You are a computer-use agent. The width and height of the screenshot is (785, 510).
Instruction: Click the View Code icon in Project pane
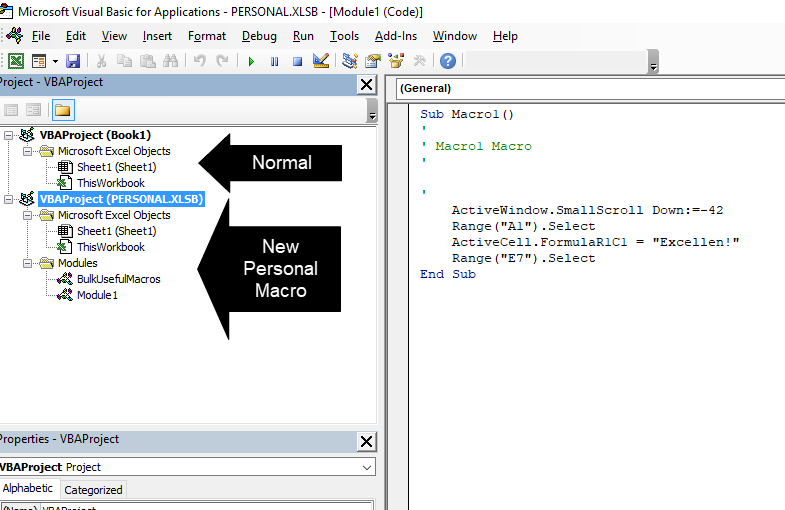point(11,110)
